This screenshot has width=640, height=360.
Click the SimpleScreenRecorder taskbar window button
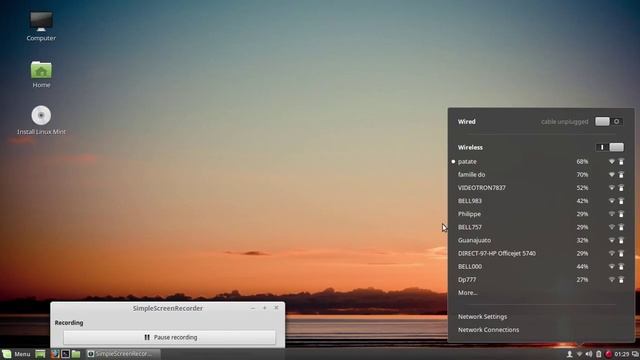[123, 354]
